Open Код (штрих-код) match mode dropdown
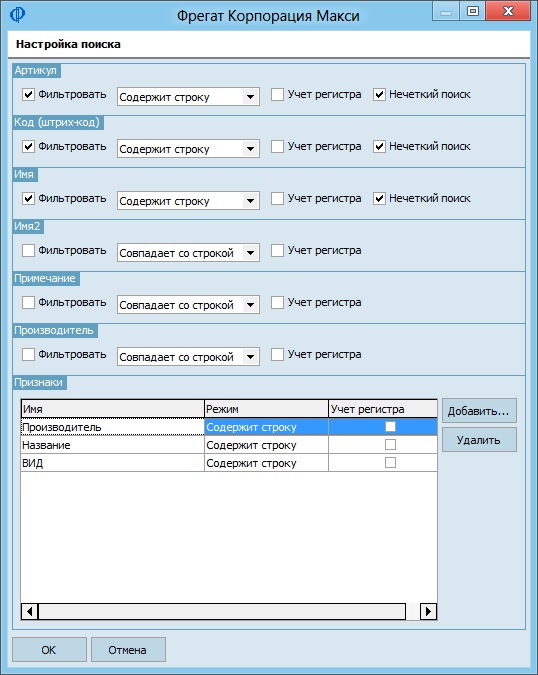538x675 pixels. tap(188, 149)
